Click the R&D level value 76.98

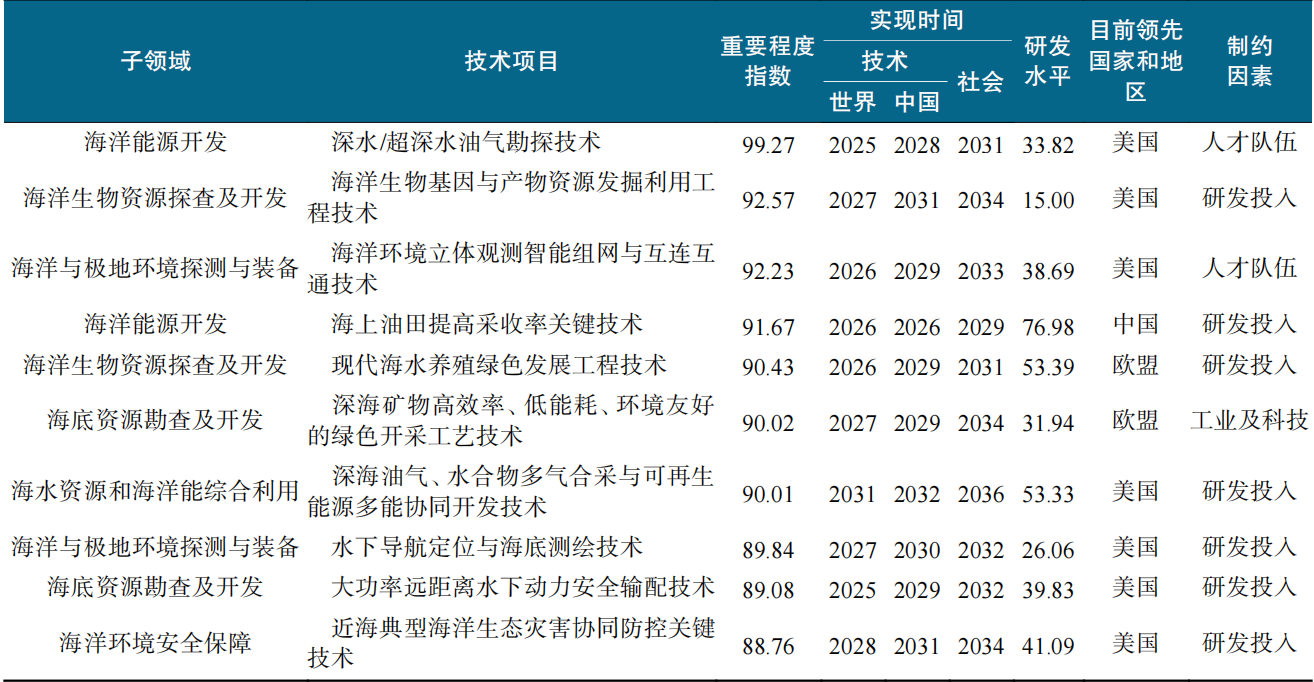tap(1048, 328)
